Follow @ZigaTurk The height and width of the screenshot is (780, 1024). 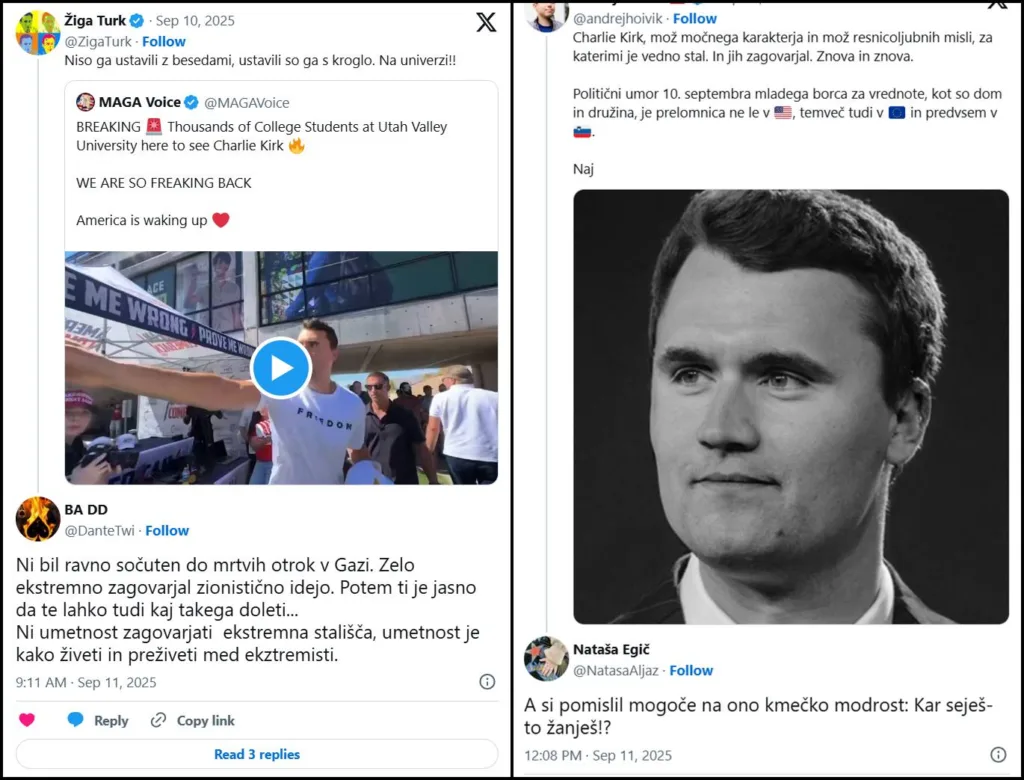click(x=164, y=42)
